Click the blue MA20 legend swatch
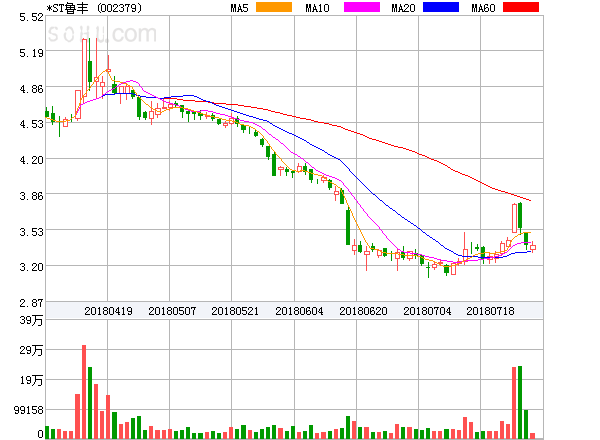This screenshot has height=440, width=600. [x=441, y=7]
